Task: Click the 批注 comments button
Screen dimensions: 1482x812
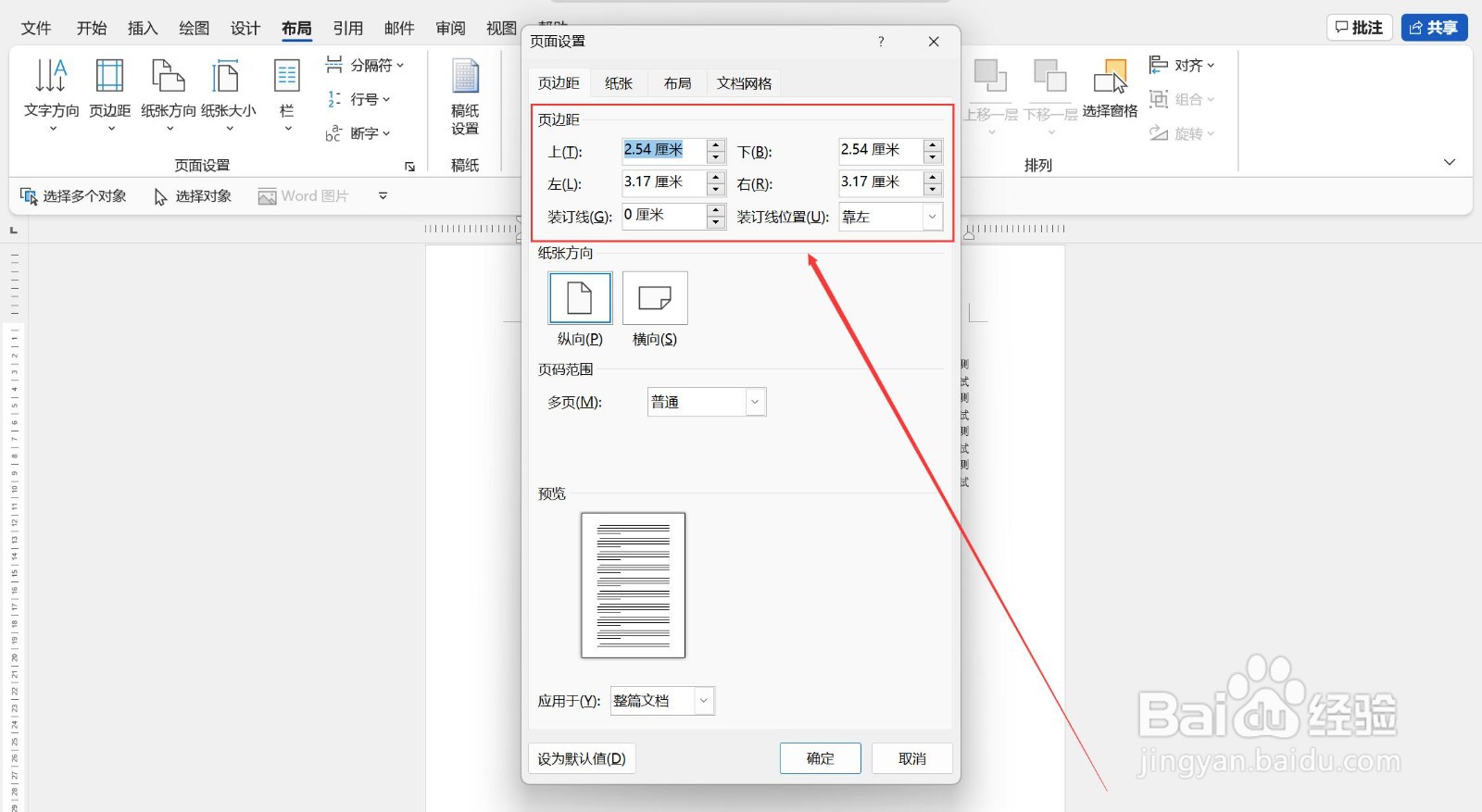Action: (1360, 28)
